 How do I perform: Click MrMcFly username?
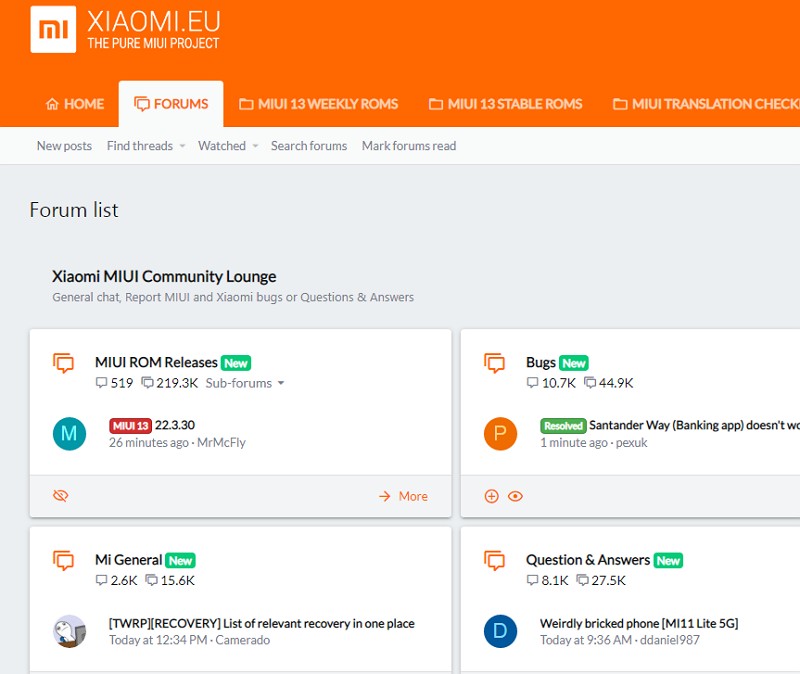click(221, 442)
